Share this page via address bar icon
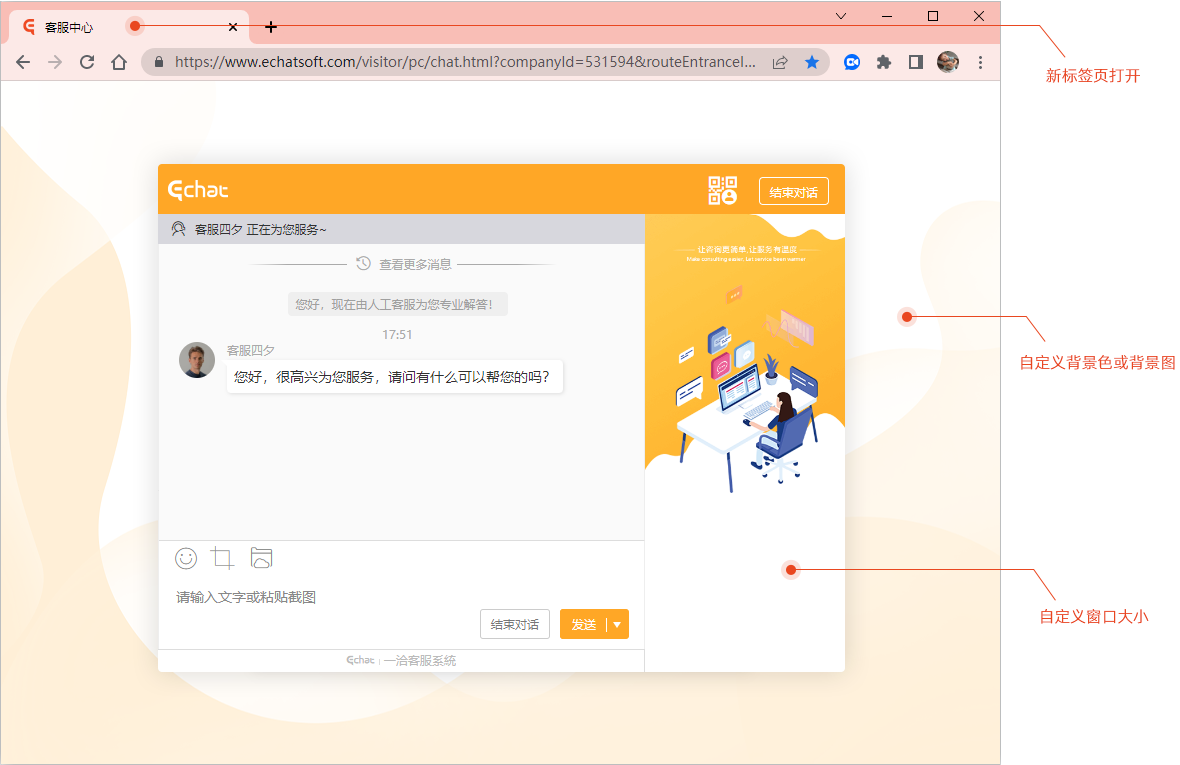1180x765 pixels. tap(780, 62)
